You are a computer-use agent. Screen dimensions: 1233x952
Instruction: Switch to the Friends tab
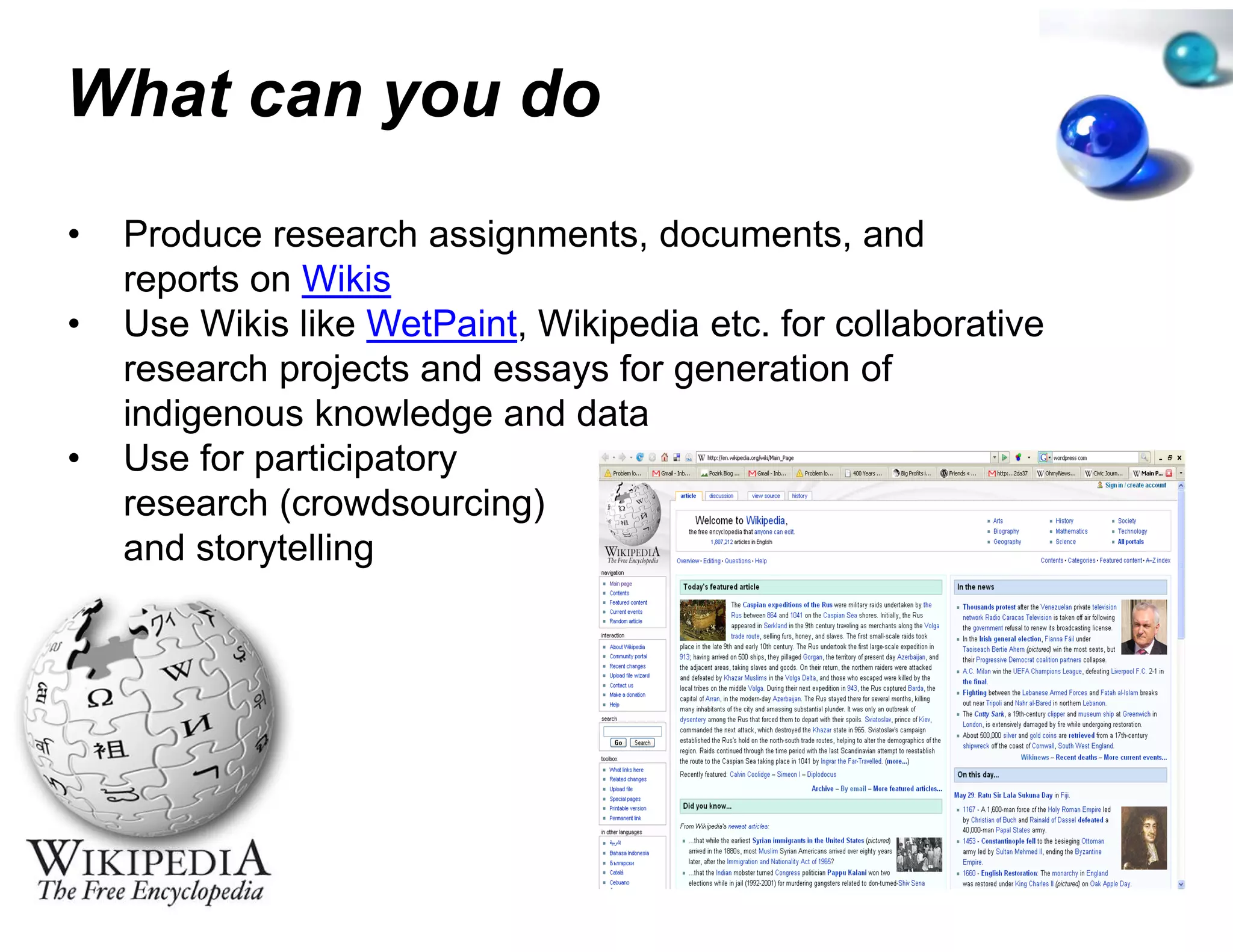pos(960,474)
